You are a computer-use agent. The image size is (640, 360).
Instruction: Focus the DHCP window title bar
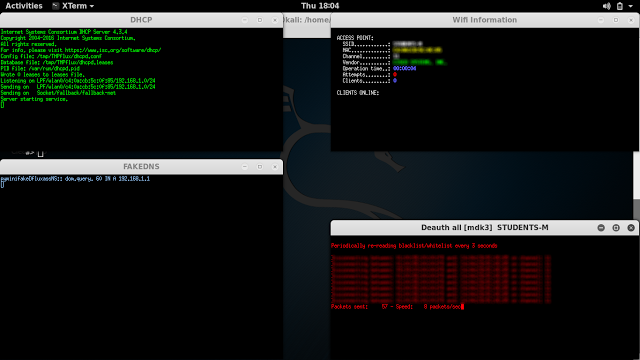[x=141, y=20]
